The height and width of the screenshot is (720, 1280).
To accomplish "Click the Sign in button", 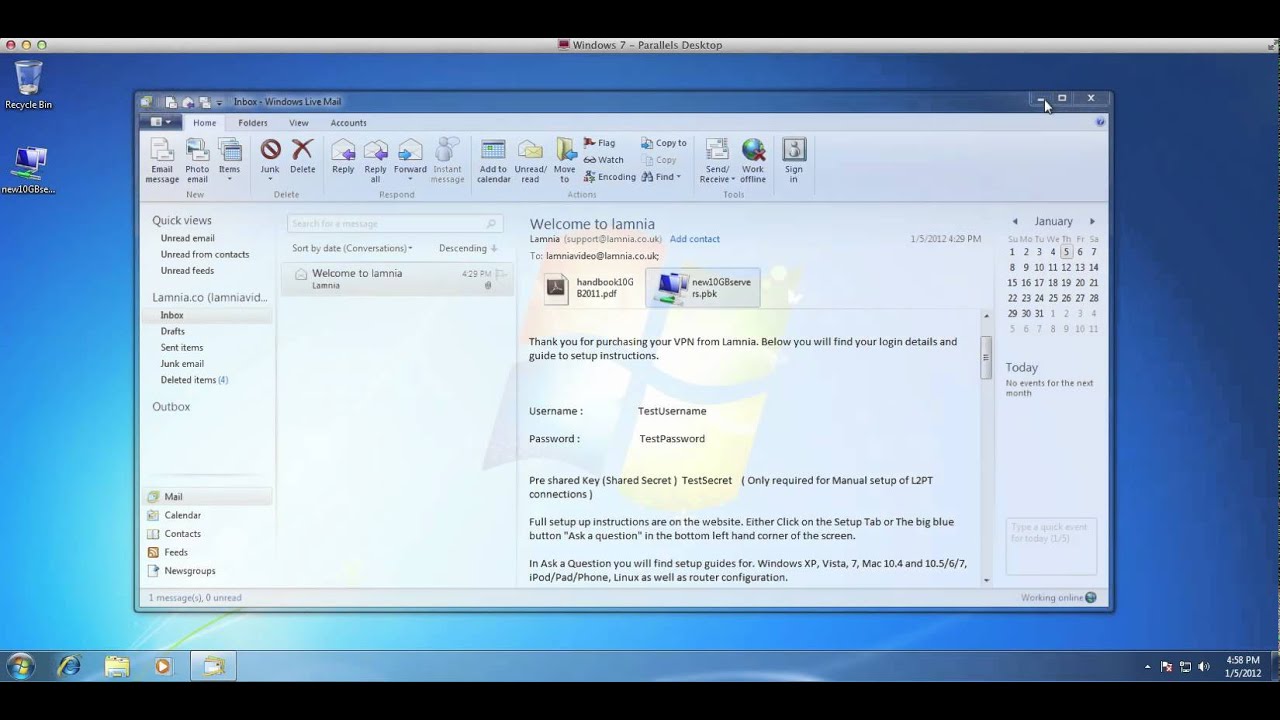I will (x=794, y=160).
